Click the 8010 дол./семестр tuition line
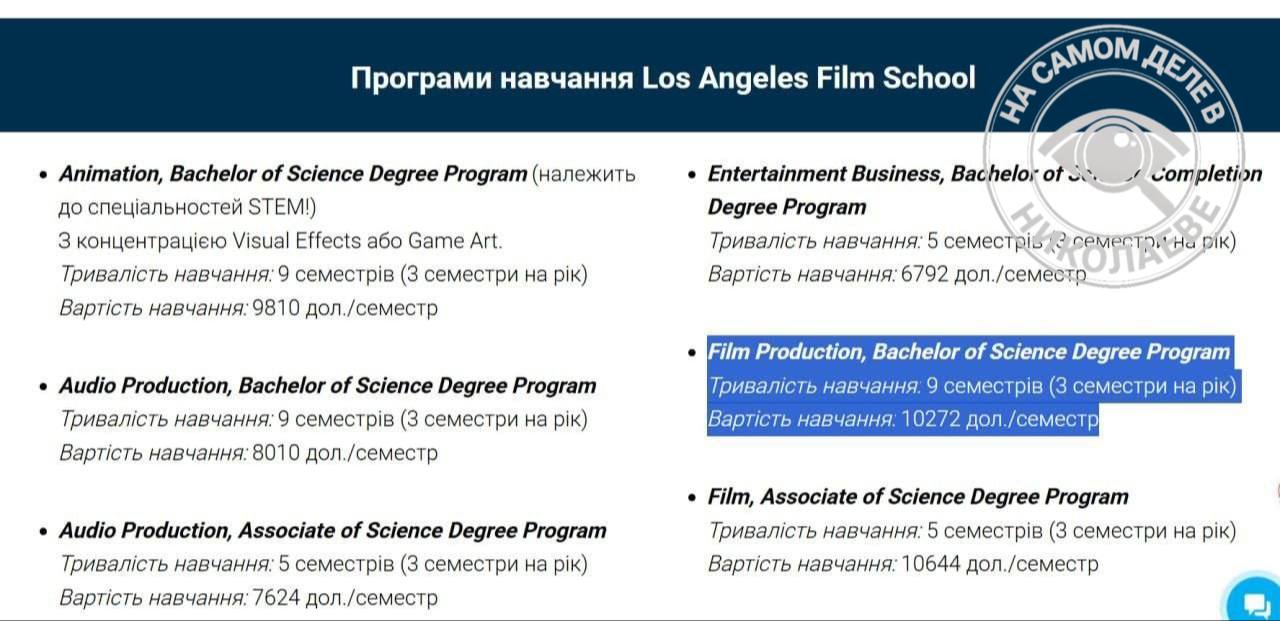This screenshot has width=1280, height=621. pyautogui.click(x=248, y=453)
